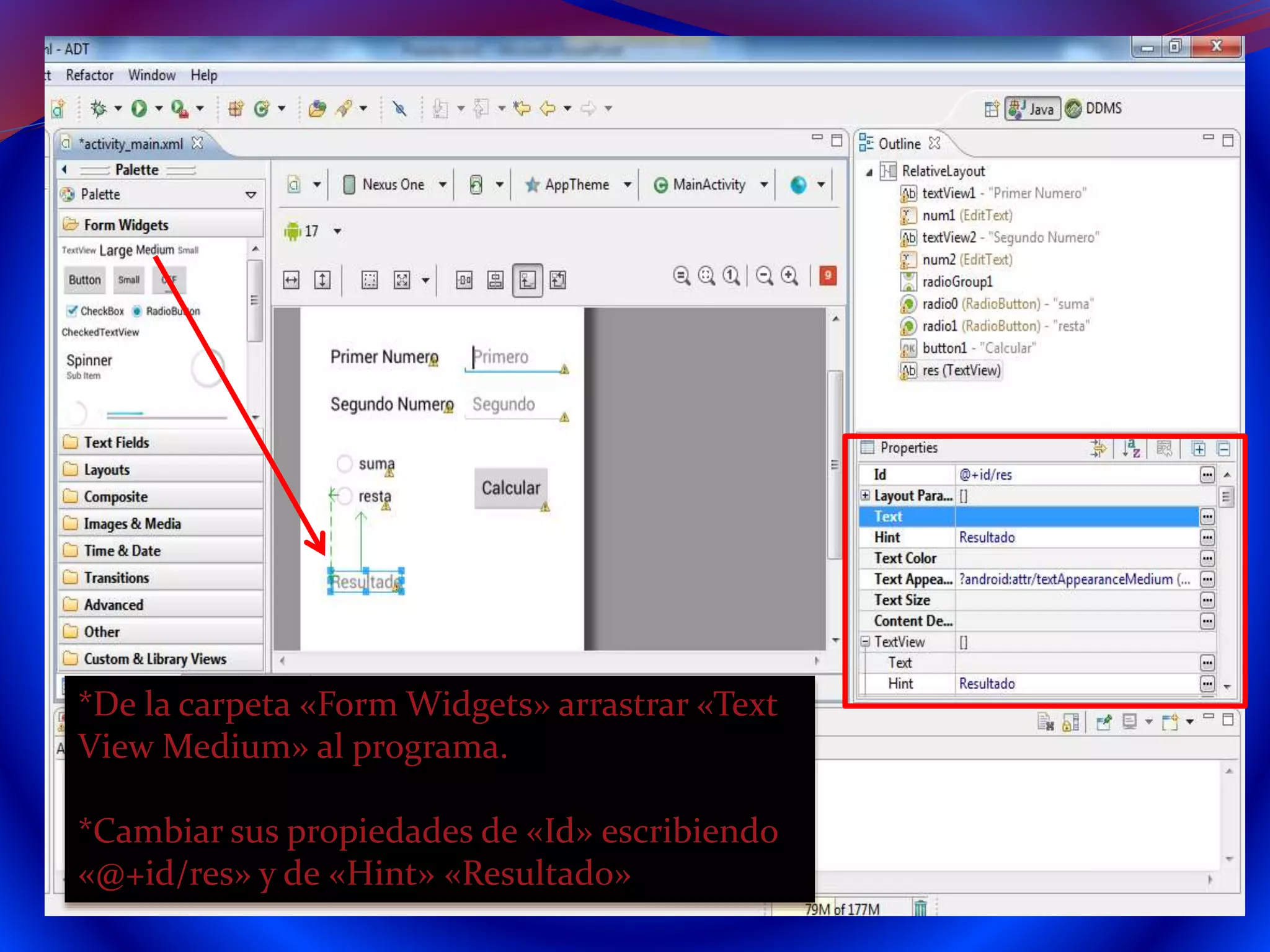This screenshot has width=1270, height=952.
Task: Click collapse all icon in Properties panel
Action: tap(1223, 449)
